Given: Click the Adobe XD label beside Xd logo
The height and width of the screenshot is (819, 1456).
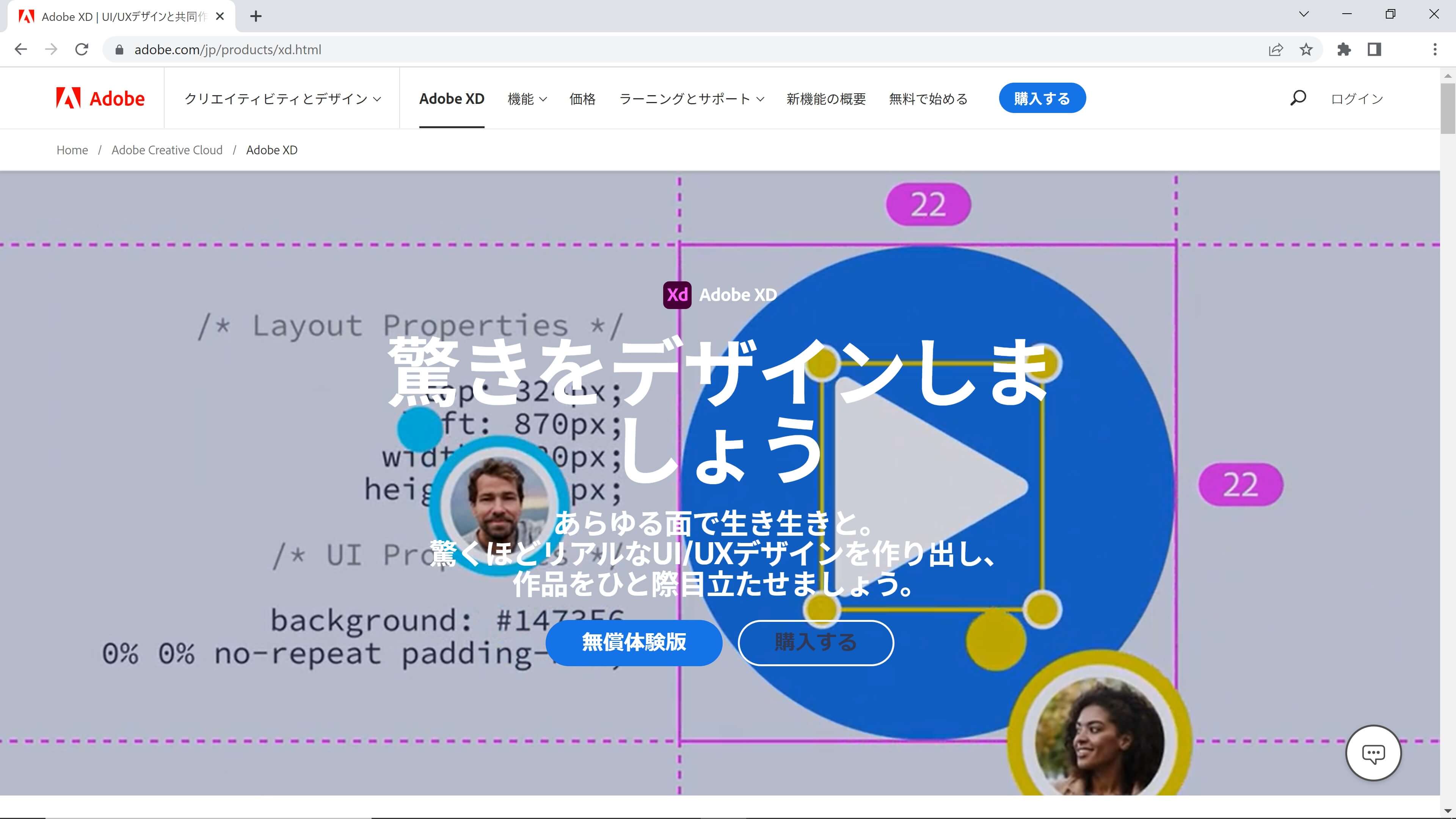Looking at the screenshot, I should 737,295.
